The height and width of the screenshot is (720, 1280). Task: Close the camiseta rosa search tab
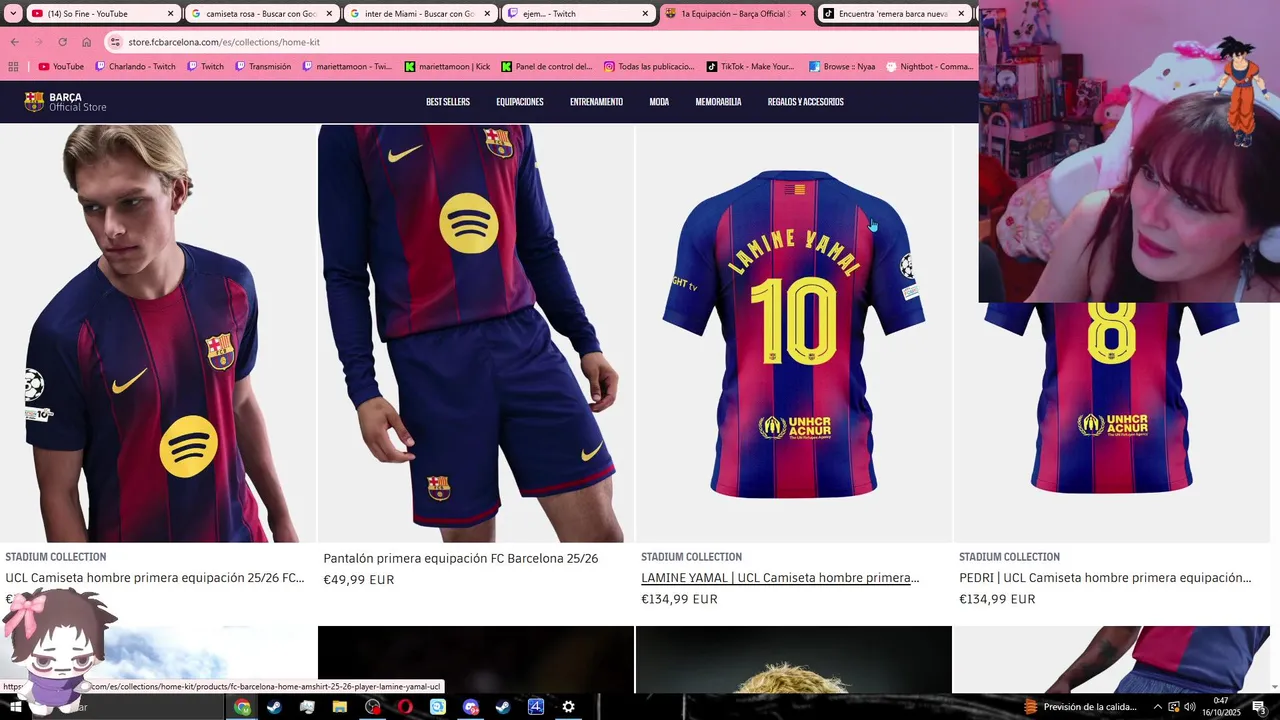(x=329, y=14)
